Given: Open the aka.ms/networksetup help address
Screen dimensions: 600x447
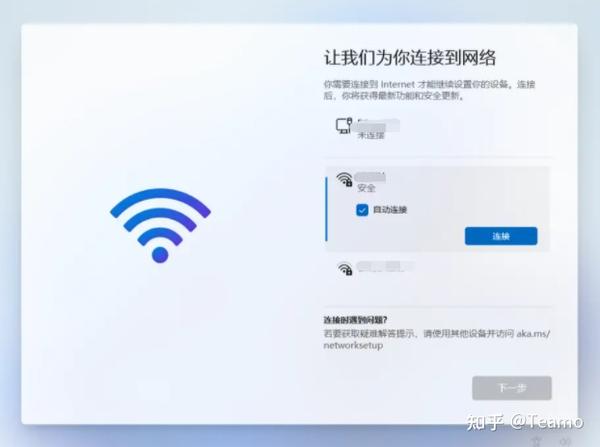Looking at the screenshot, I should 436,339.
